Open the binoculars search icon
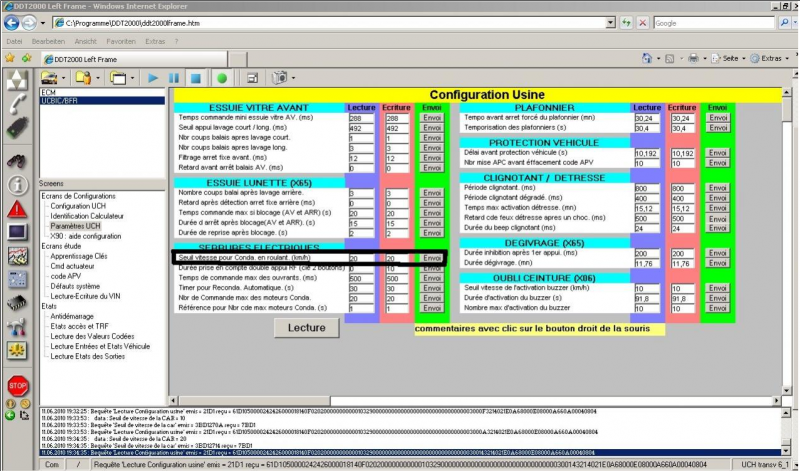The image size is (800, 471). tap(16, 162)
